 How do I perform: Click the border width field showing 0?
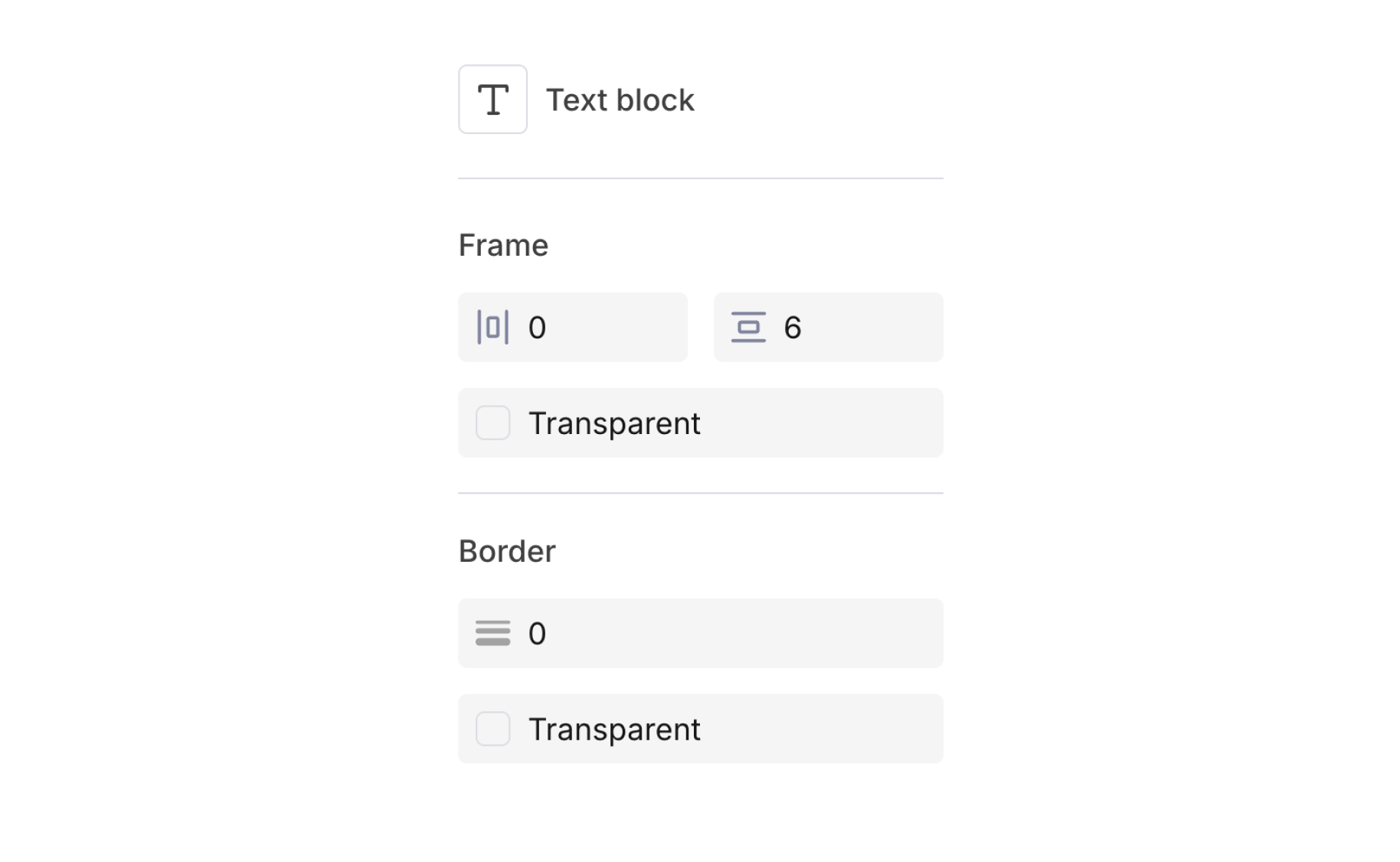click(x=689, y=633)
